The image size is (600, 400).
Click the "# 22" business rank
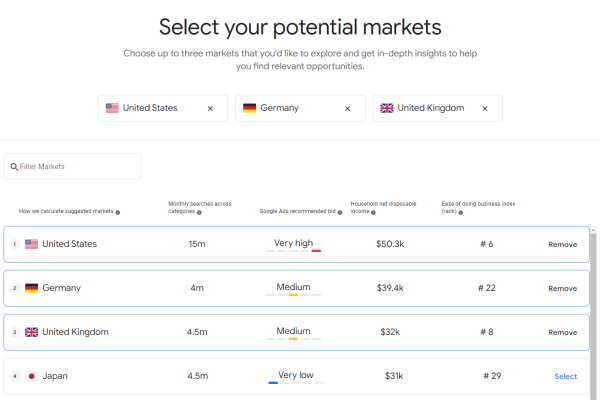tap(487, 288)
